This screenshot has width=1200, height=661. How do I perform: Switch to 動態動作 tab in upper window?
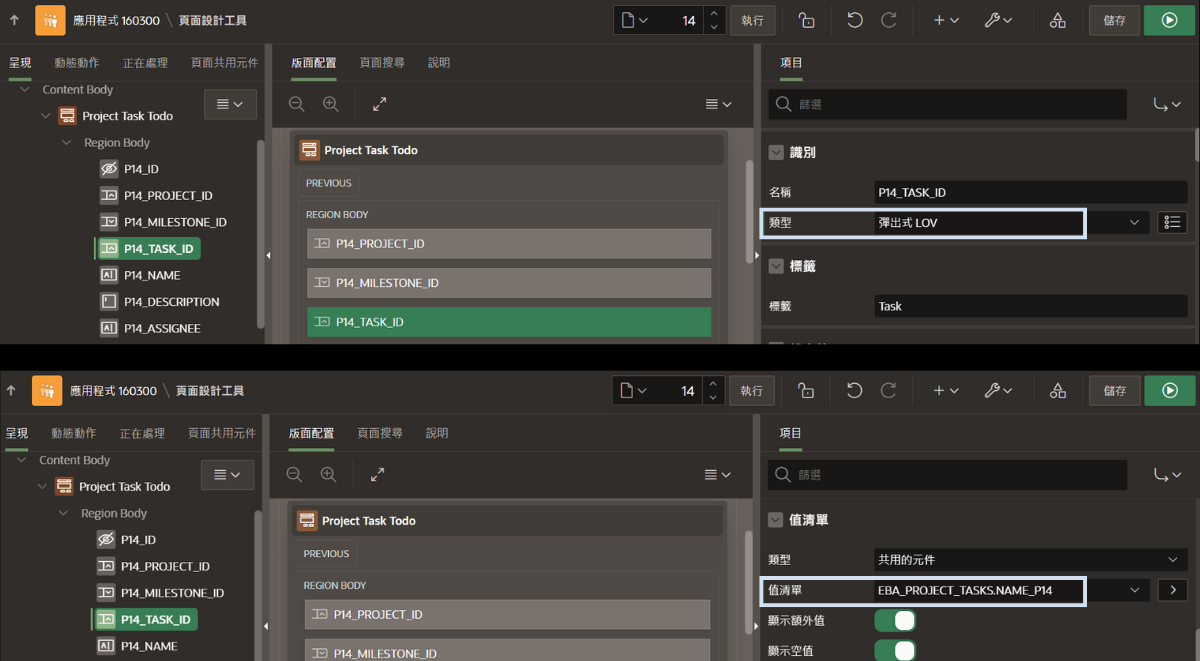pos(76,62)
